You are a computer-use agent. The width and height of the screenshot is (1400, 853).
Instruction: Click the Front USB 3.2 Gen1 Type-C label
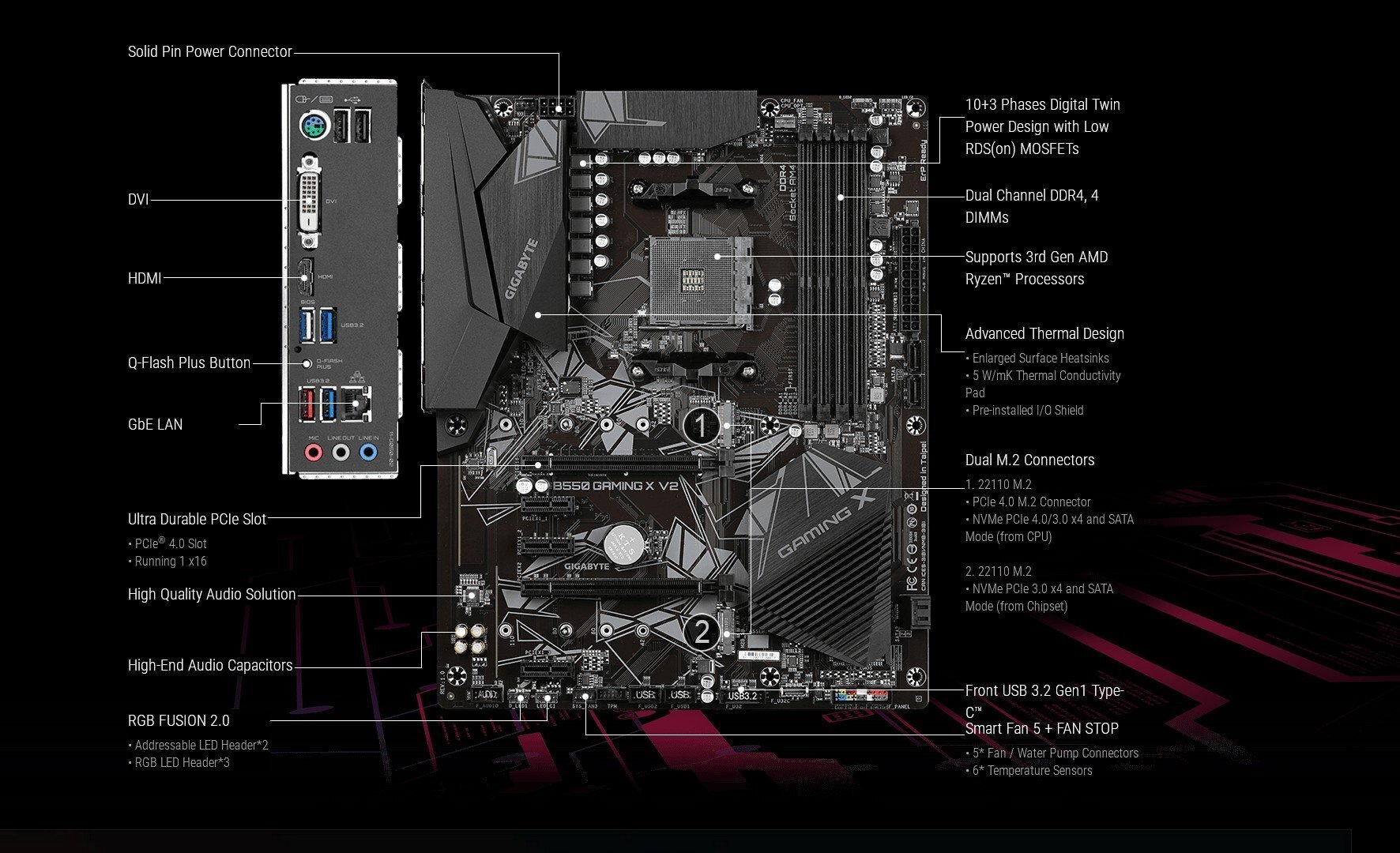pos(1044,701)
